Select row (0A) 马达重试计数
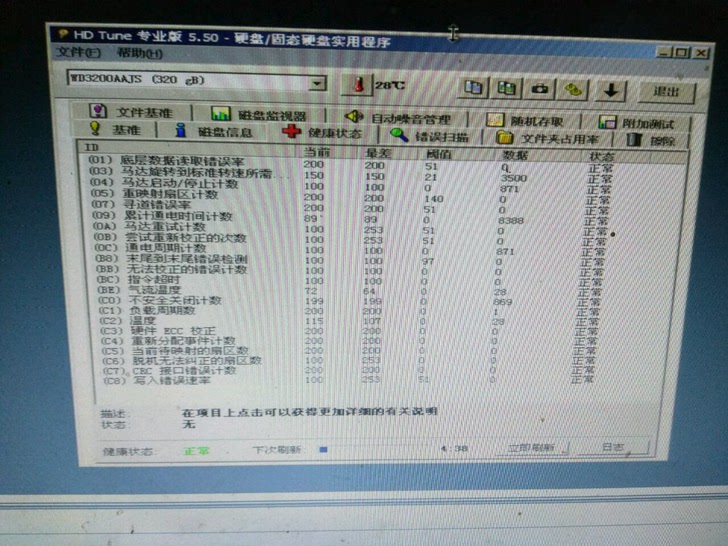 (x=383, y=228)
